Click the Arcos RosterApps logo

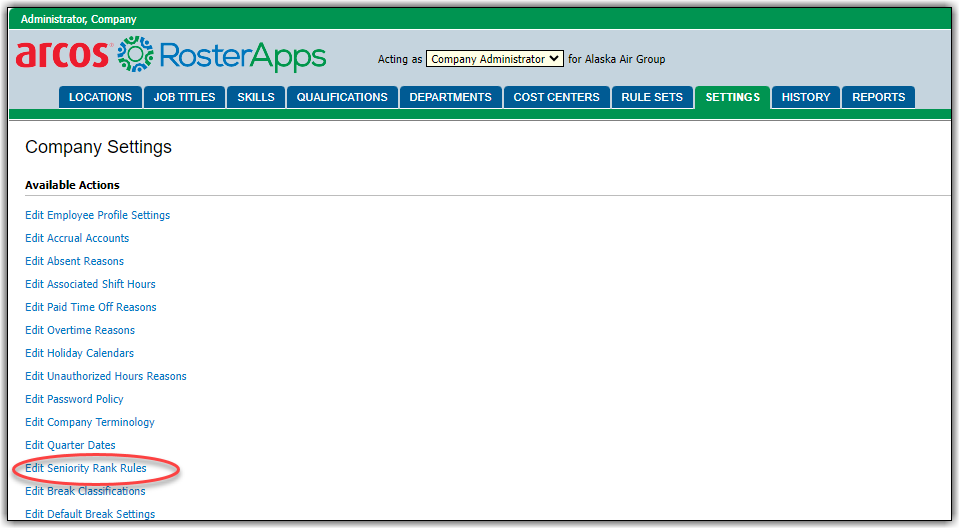170,55
